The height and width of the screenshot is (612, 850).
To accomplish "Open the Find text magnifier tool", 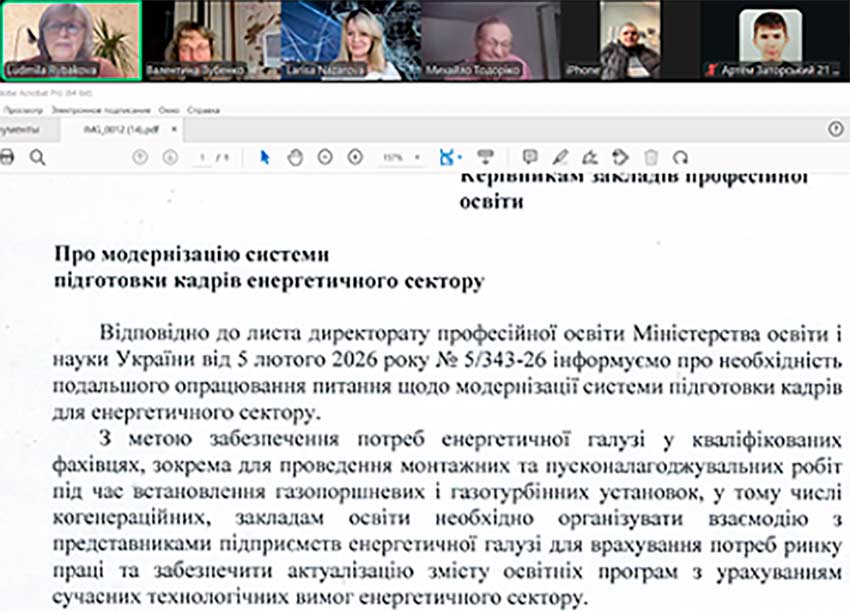I will coord(37,157).
